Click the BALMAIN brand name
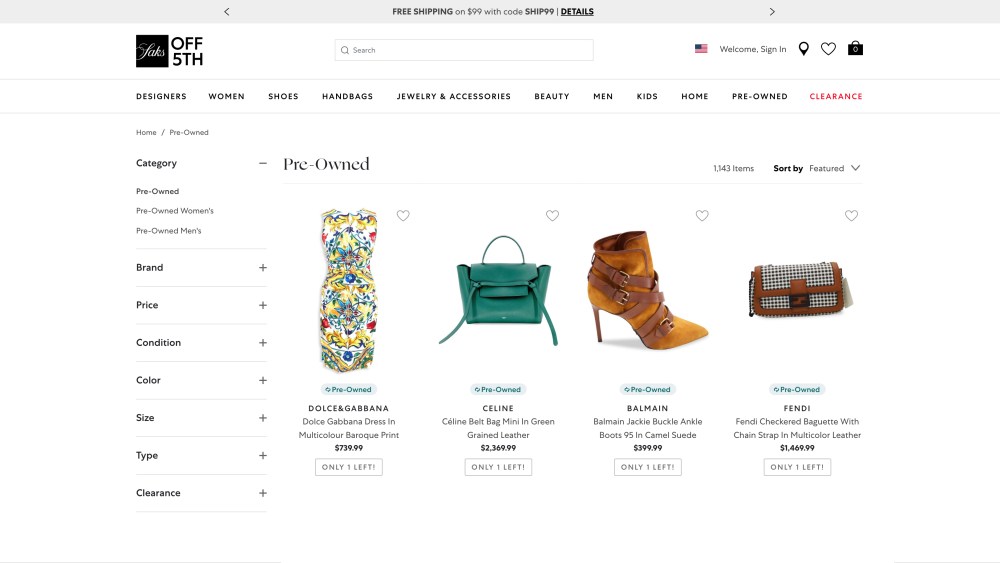 [x=647, y=409]
